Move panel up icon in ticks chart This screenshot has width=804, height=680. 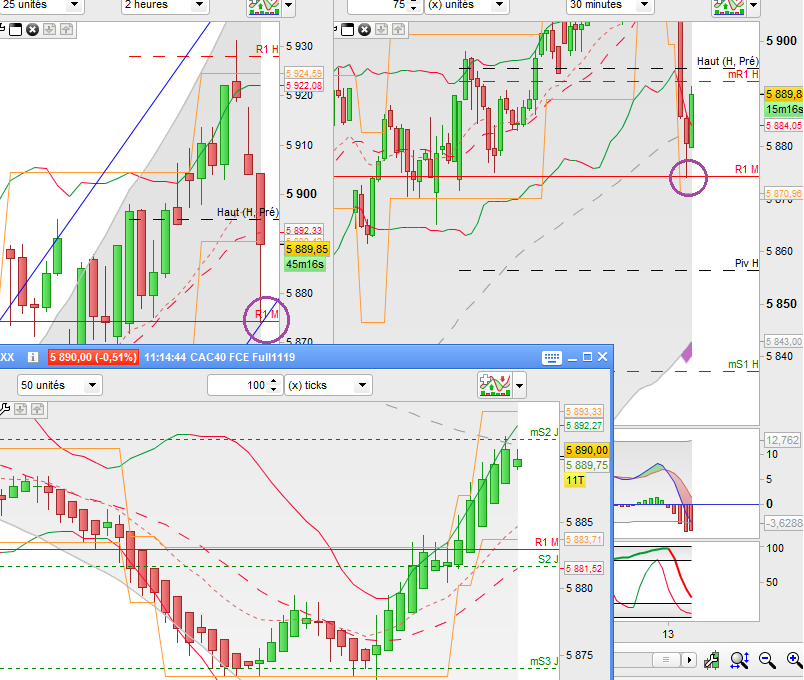tap(37, 409)
